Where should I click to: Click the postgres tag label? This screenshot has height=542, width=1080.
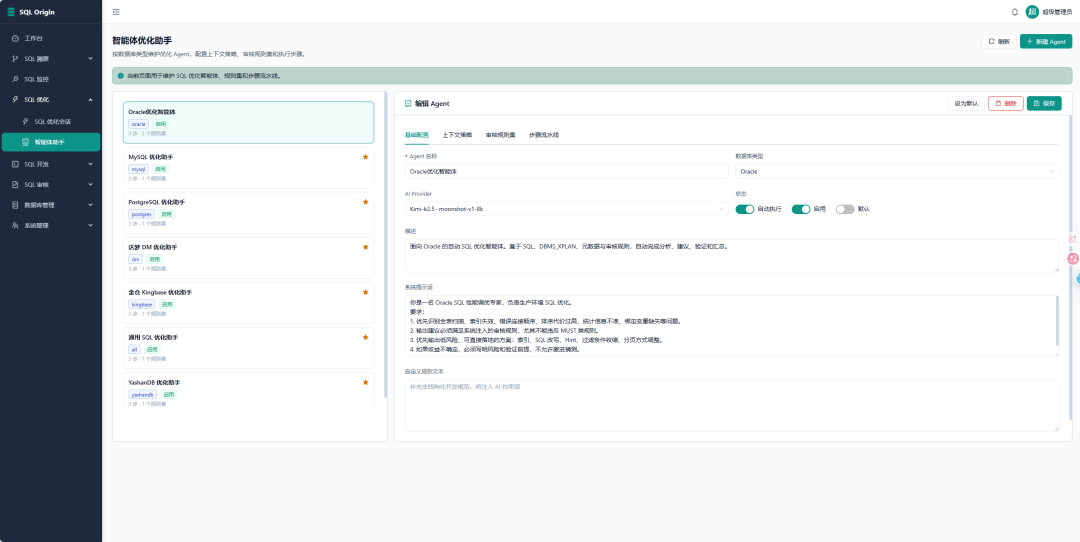pyautogui.click(x=142, y=214)
